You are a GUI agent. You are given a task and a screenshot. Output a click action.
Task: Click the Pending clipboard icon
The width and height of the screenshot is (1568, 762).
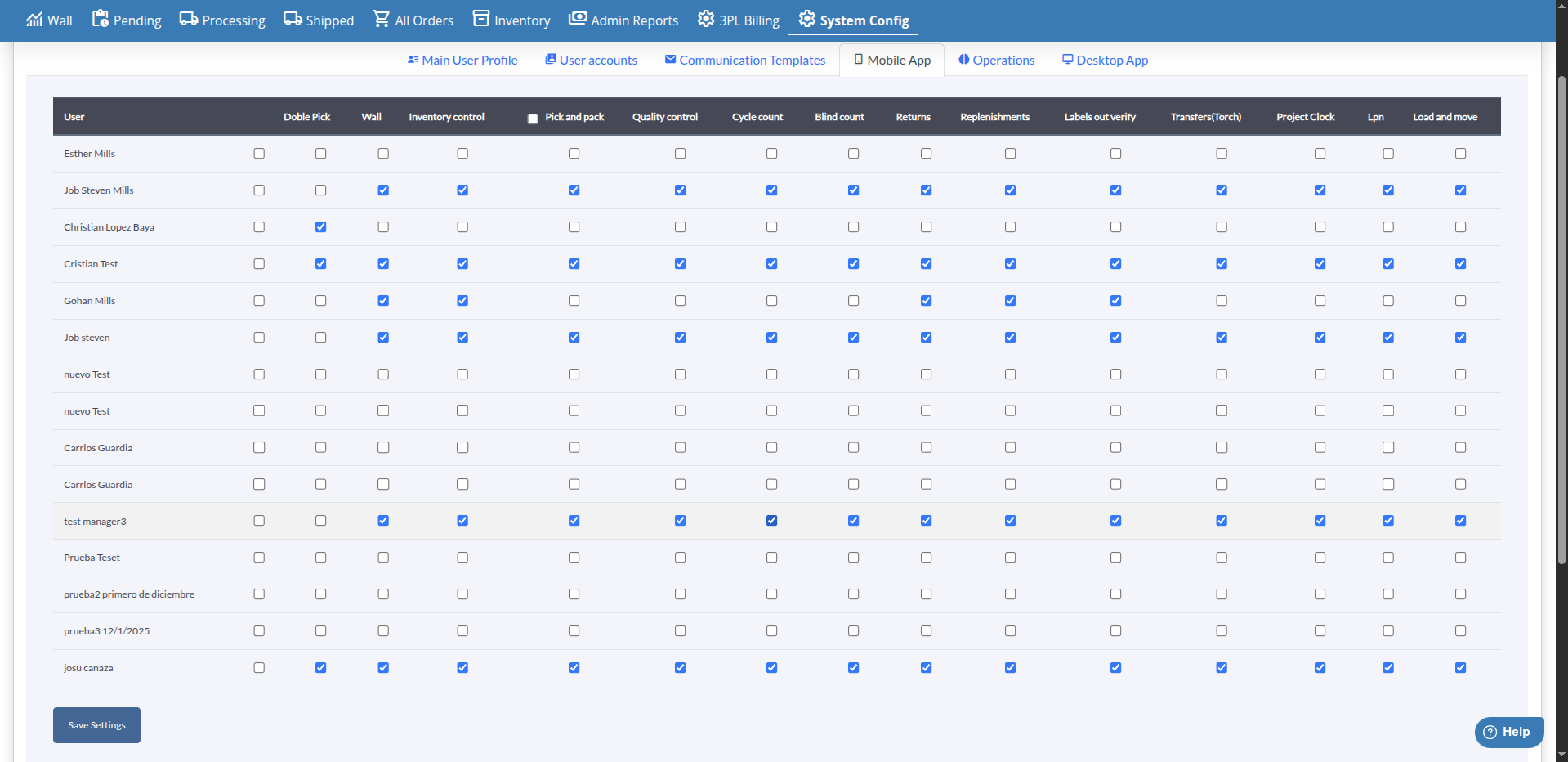pos(100,19)
